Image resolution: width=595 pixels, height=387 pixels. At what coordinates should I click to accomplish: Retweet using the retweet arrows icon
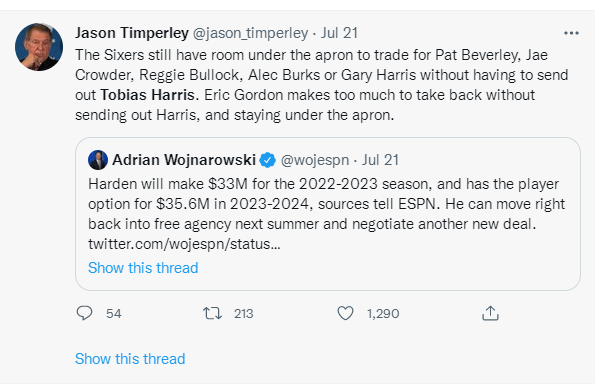(x=212, y=313)
